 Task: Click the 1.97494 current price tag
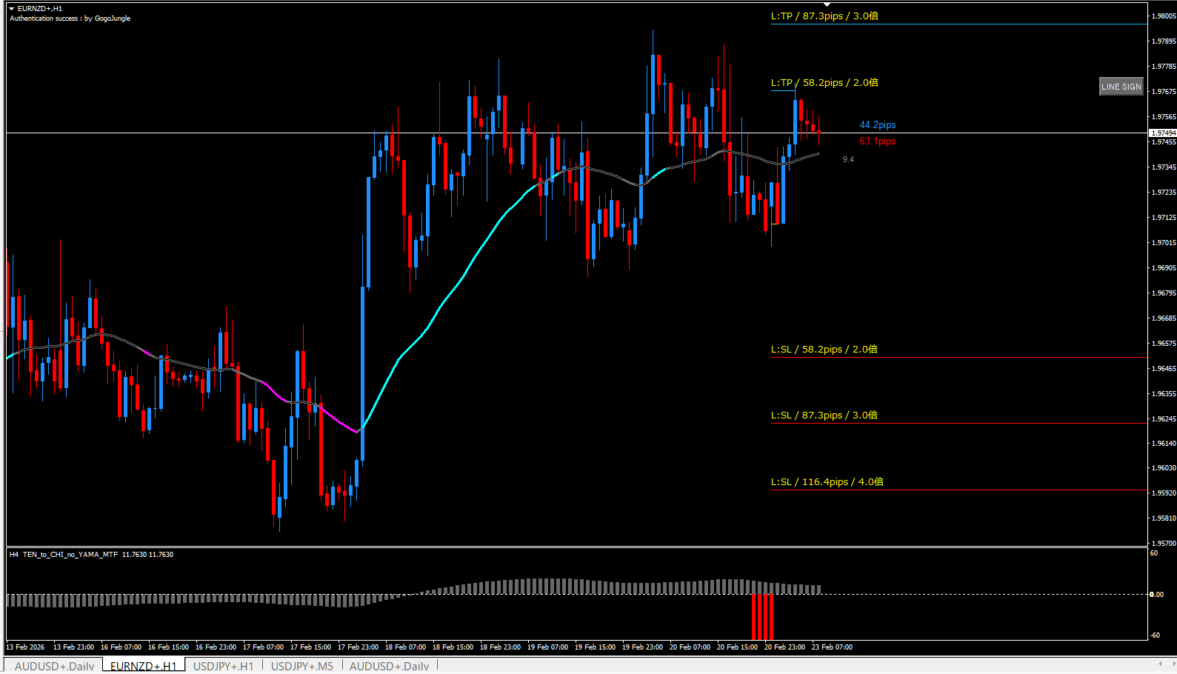[1162, 133]
